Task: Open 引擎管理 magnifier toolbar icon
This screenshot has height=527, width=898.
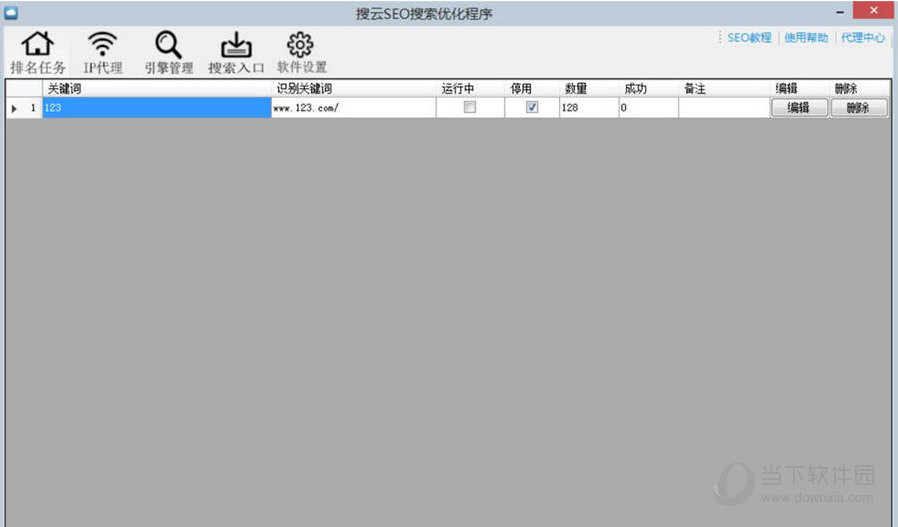Action: [x=168, y=52]
